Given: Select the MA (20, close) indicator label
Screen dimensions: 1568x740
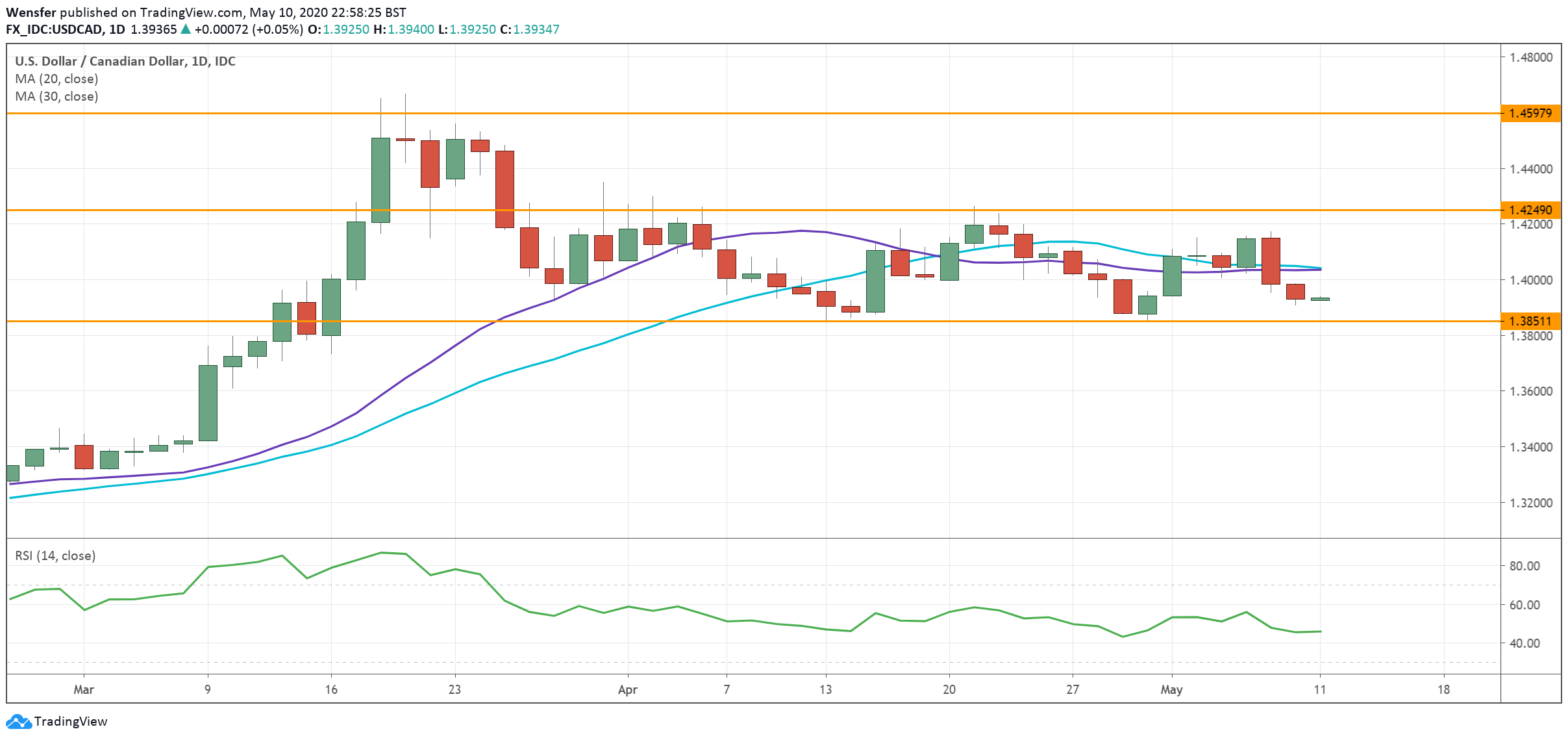Looking at the screenshot, I should (56, 79).
